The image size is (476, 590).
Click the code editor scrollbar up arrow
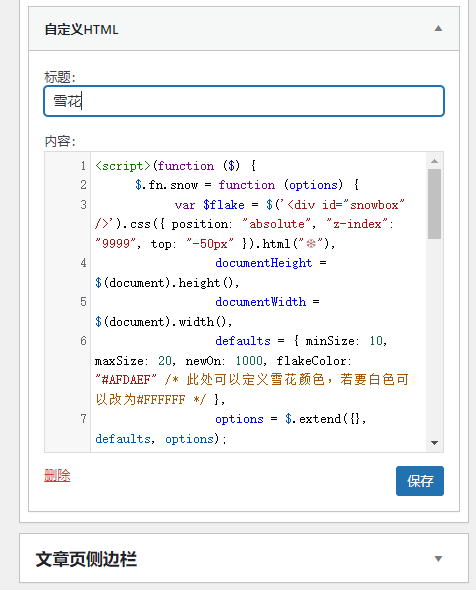(x=435, y=161)
